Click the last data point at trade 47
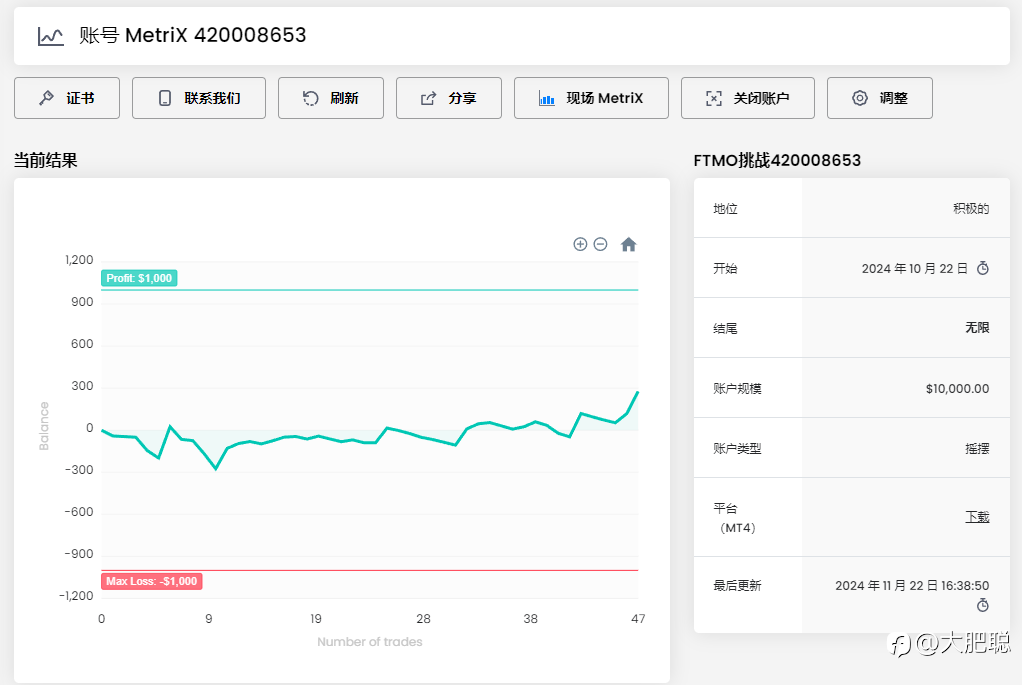Viewport: 1022px width, 685px height. pyautogui.click(x=638, y=392)
